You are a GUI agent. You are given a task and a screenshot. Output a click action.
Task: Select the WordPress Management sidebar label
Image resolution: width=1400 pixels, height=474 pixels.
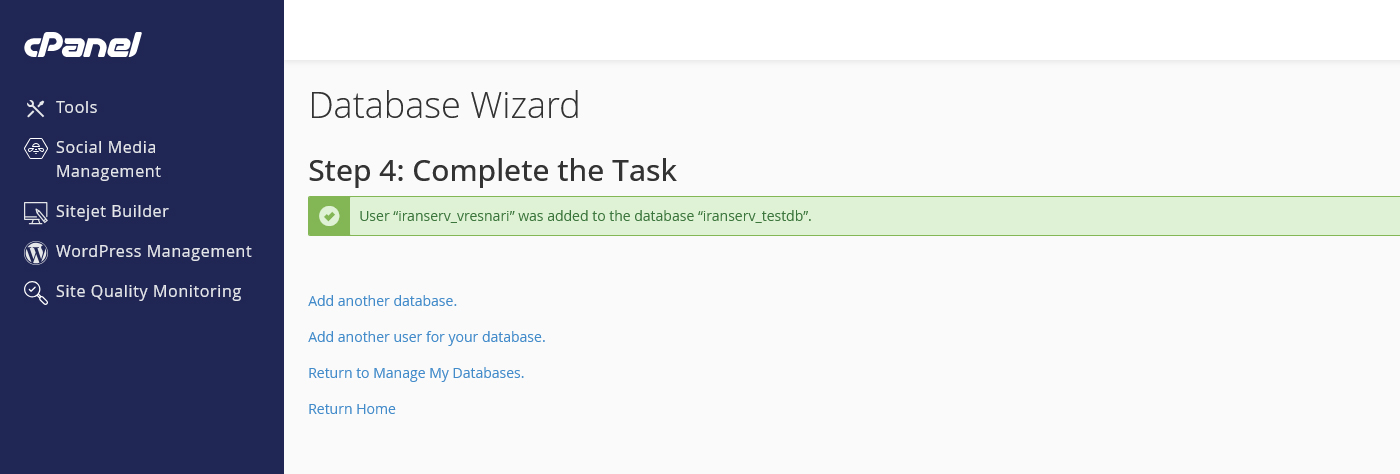pyautogui.click(x=154, y=251)
